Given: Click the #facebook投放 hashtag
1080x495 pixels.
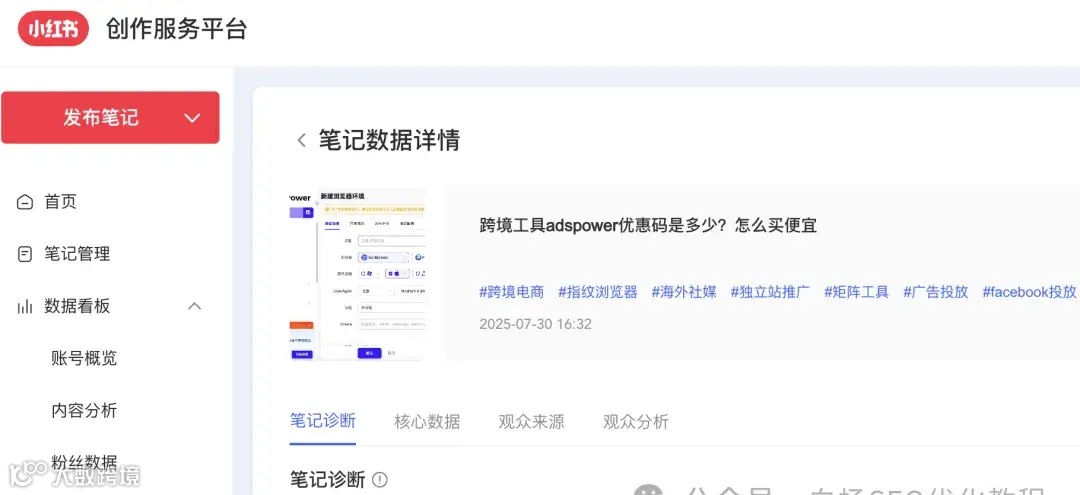Looking at the screenshot, I should 1029,292.
